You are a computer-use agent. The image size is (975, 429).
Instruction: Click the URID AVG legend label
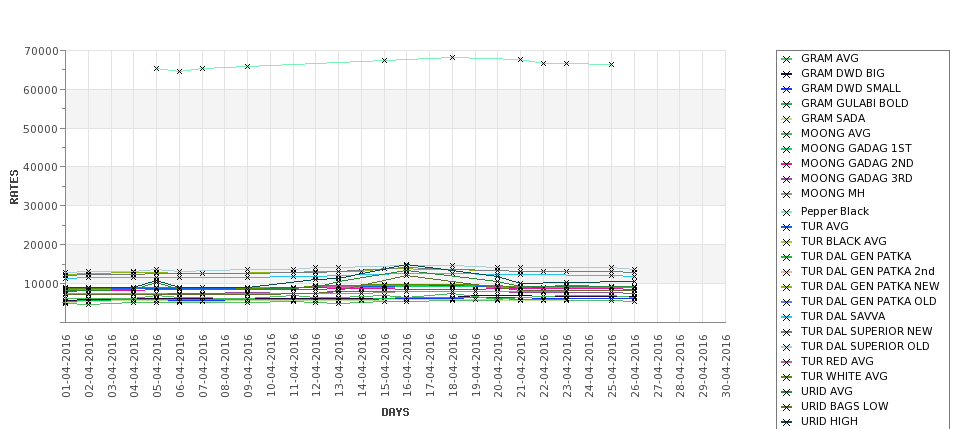826,391
